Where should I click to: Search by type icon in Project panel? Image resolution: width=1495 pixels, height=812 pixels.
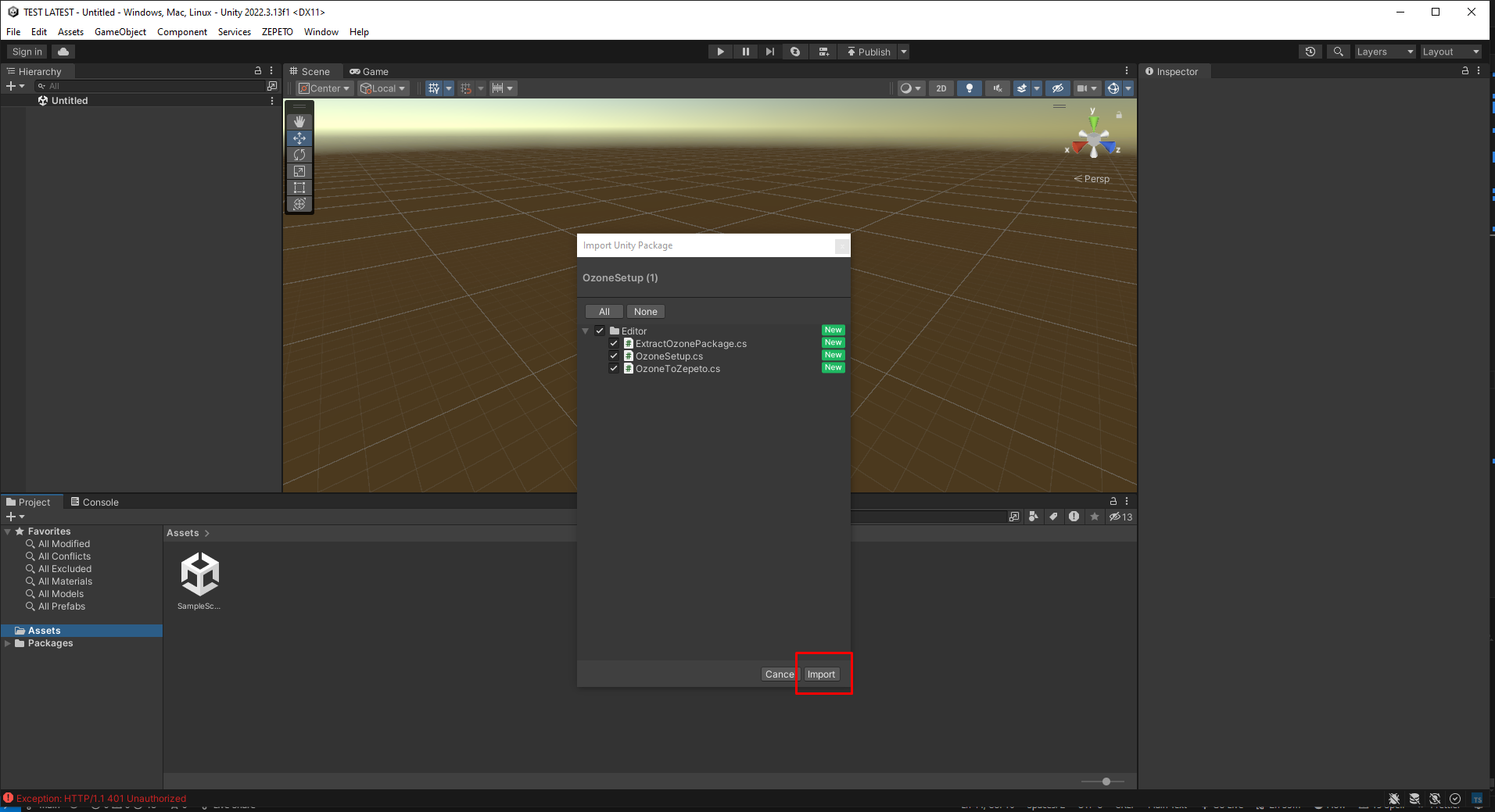tap(1034, 517)
